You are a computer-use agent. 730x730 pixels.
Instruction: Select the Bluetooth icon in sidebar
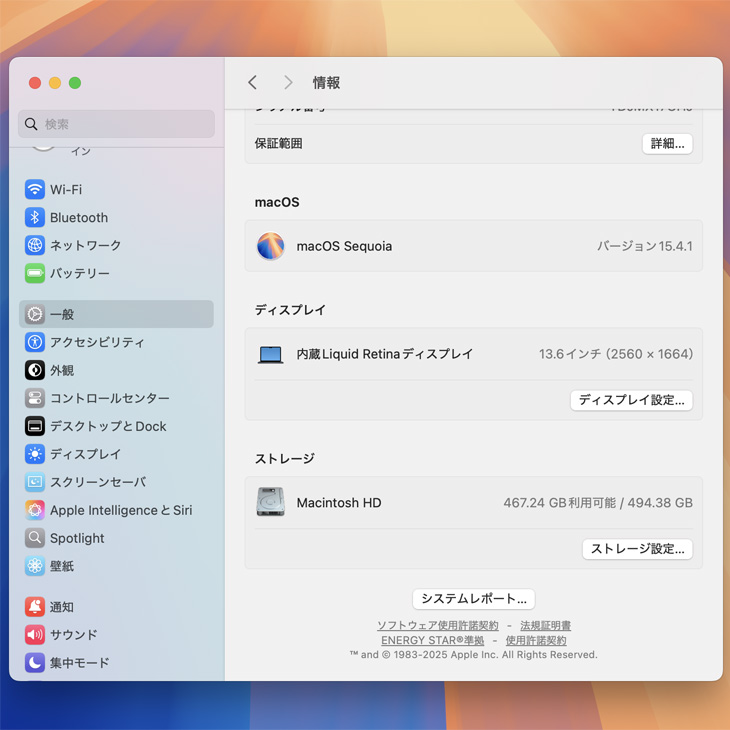tap(35, 217)
